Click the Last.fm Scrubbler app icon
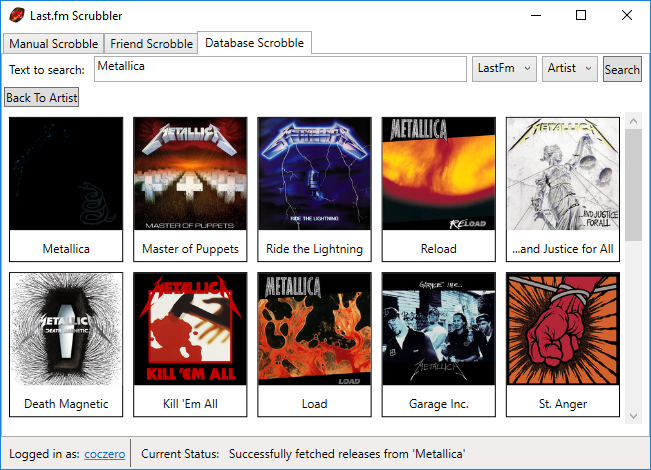The image size is (651, 470). tap(17, 15)
